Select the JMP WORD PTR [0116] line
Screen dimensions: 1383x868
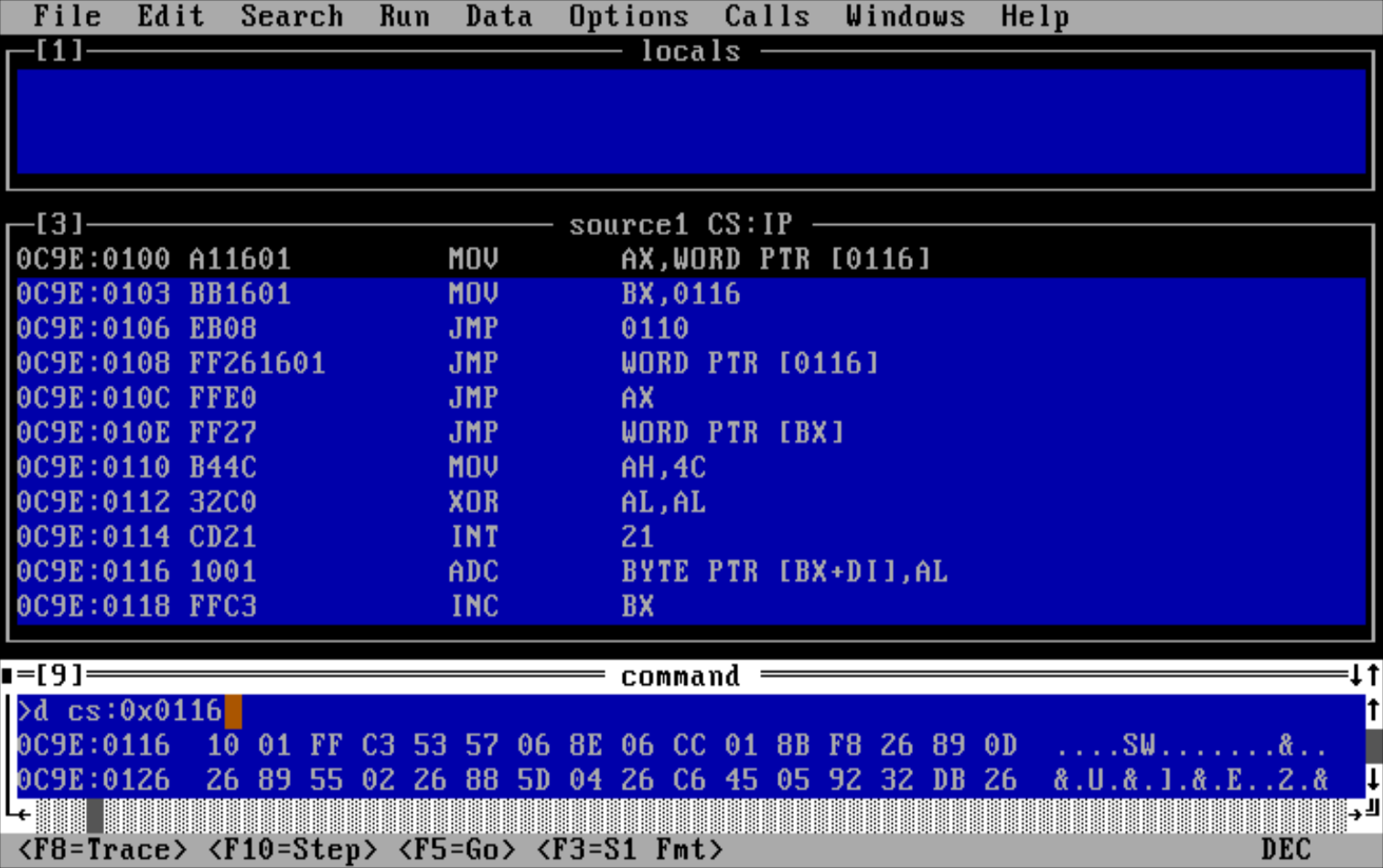tap(691, 364)
